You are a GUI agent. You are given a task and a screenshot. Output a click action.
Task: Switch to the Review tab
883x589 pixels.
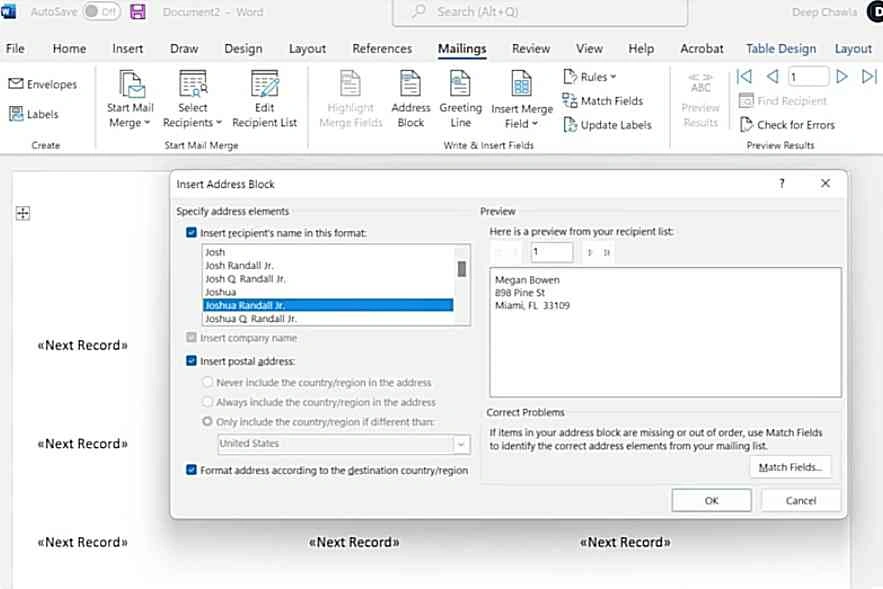tap(530, 49)
